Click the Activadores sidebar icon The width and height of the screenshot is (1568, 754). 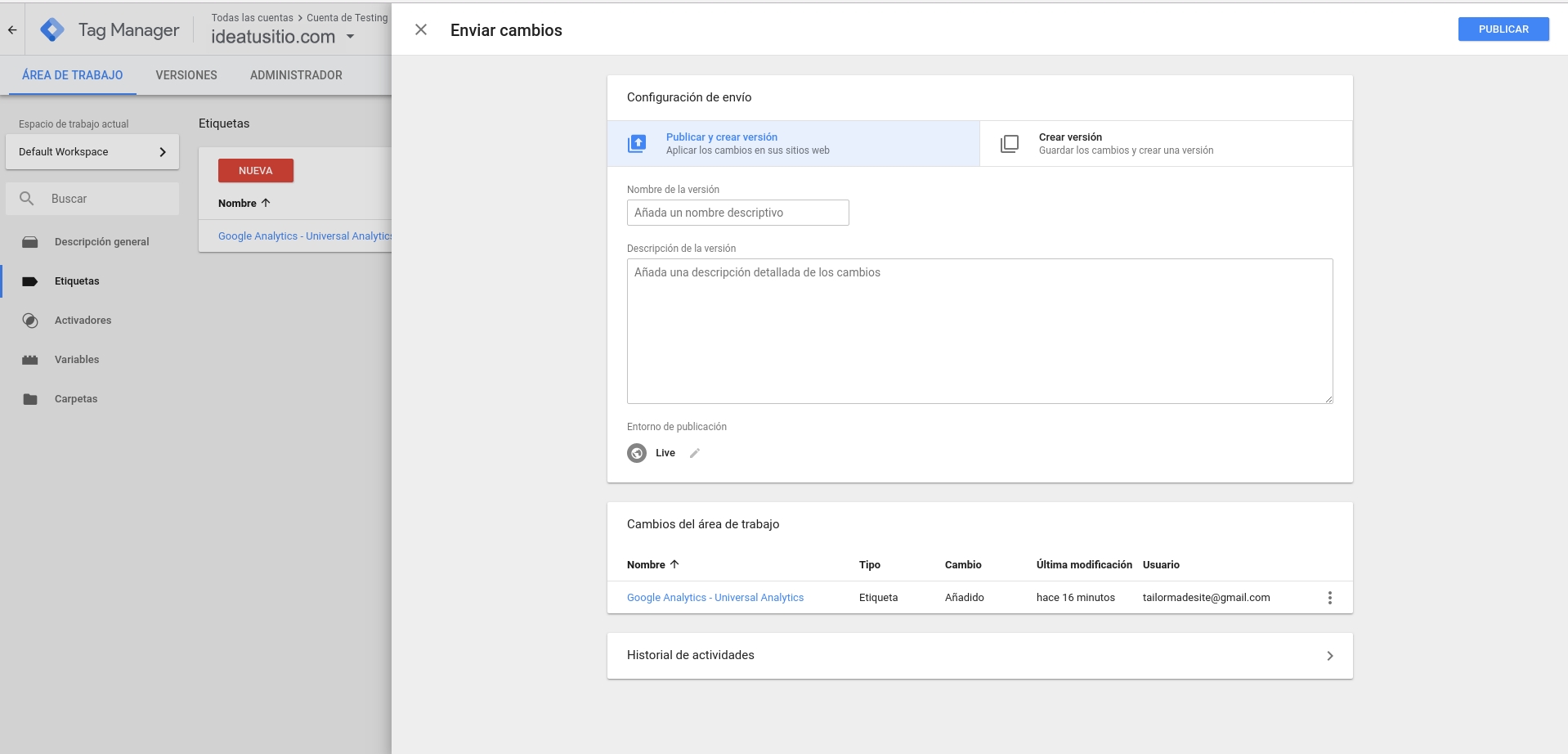click(30, 321)
